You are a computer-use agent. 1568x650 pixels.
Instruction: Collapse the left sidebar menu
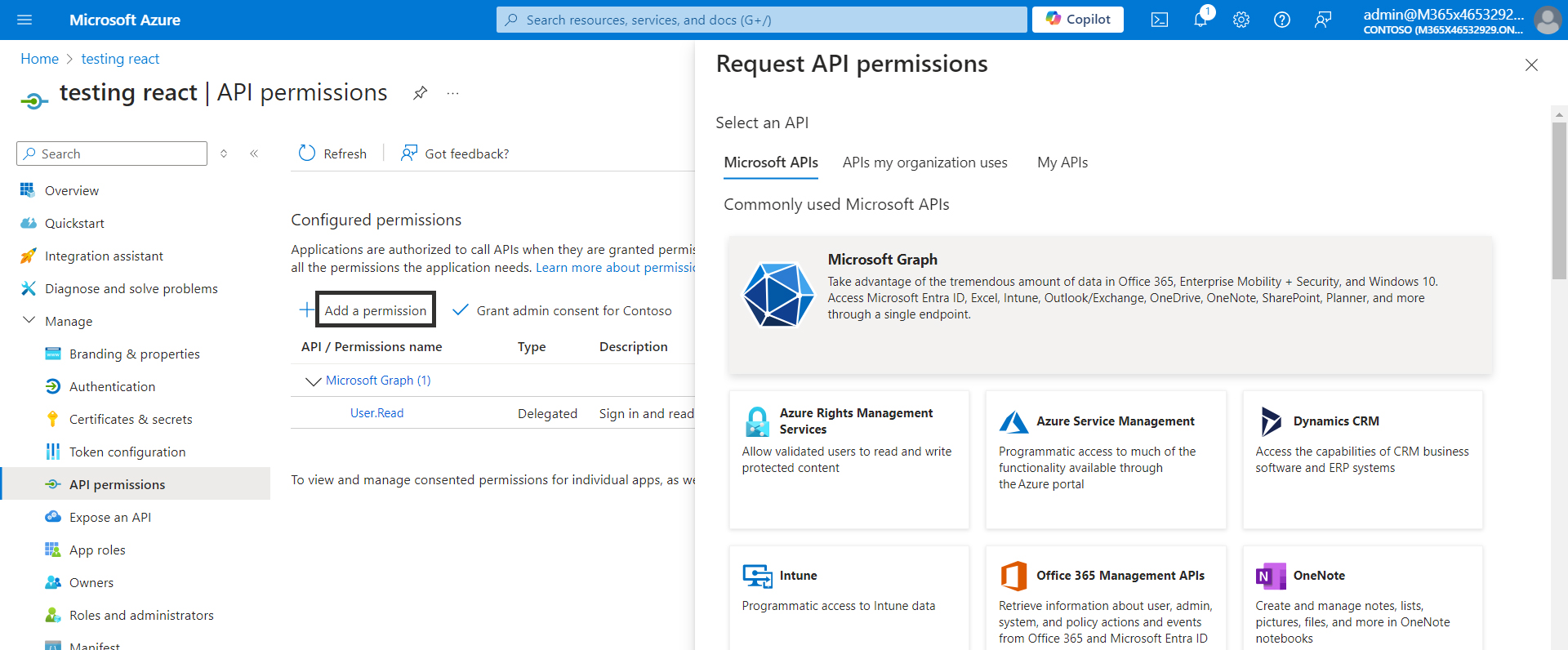(x=254, y=154)
